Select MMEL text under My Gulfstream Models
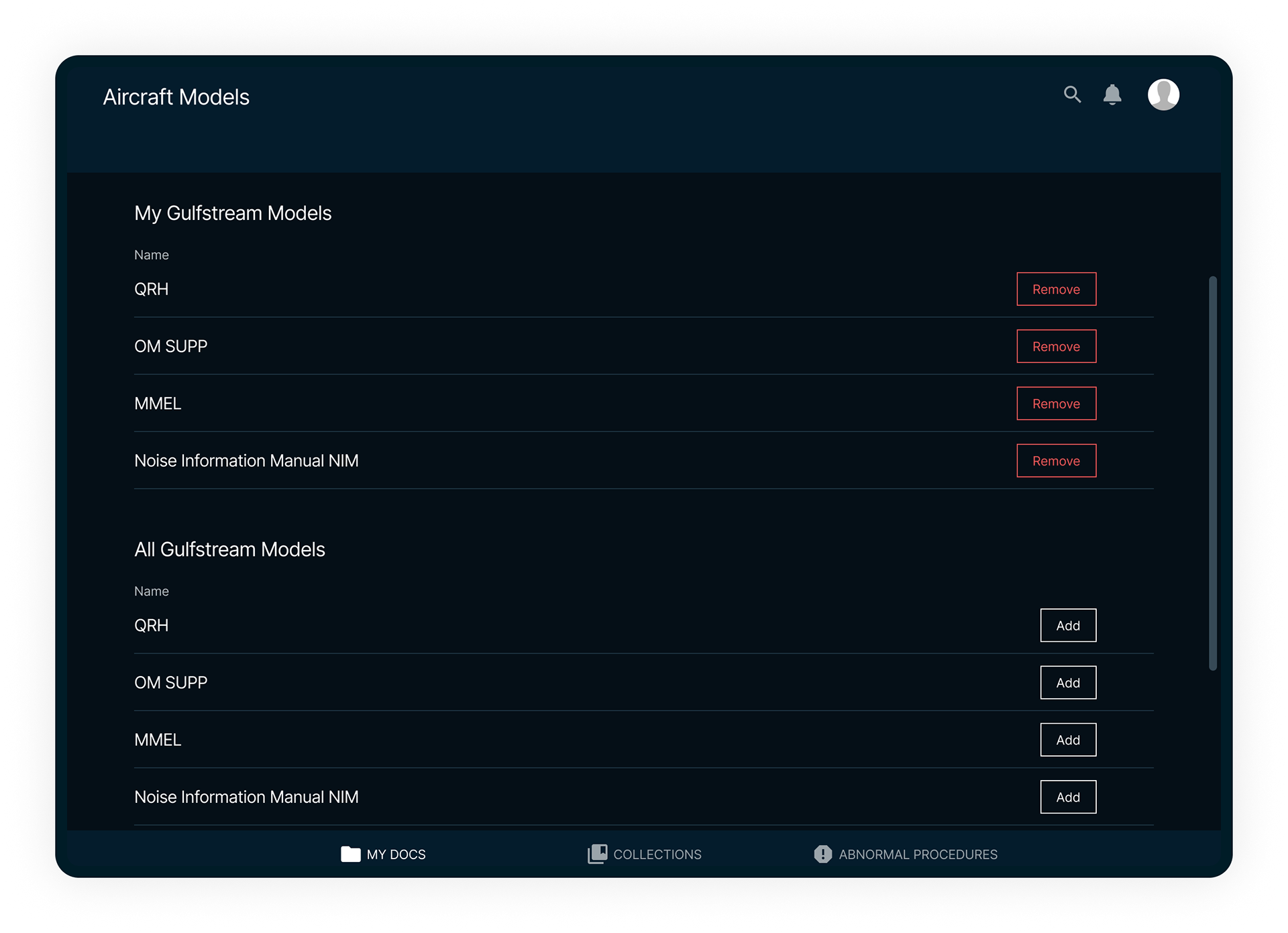1288x933 pixels. click(158, 403)
